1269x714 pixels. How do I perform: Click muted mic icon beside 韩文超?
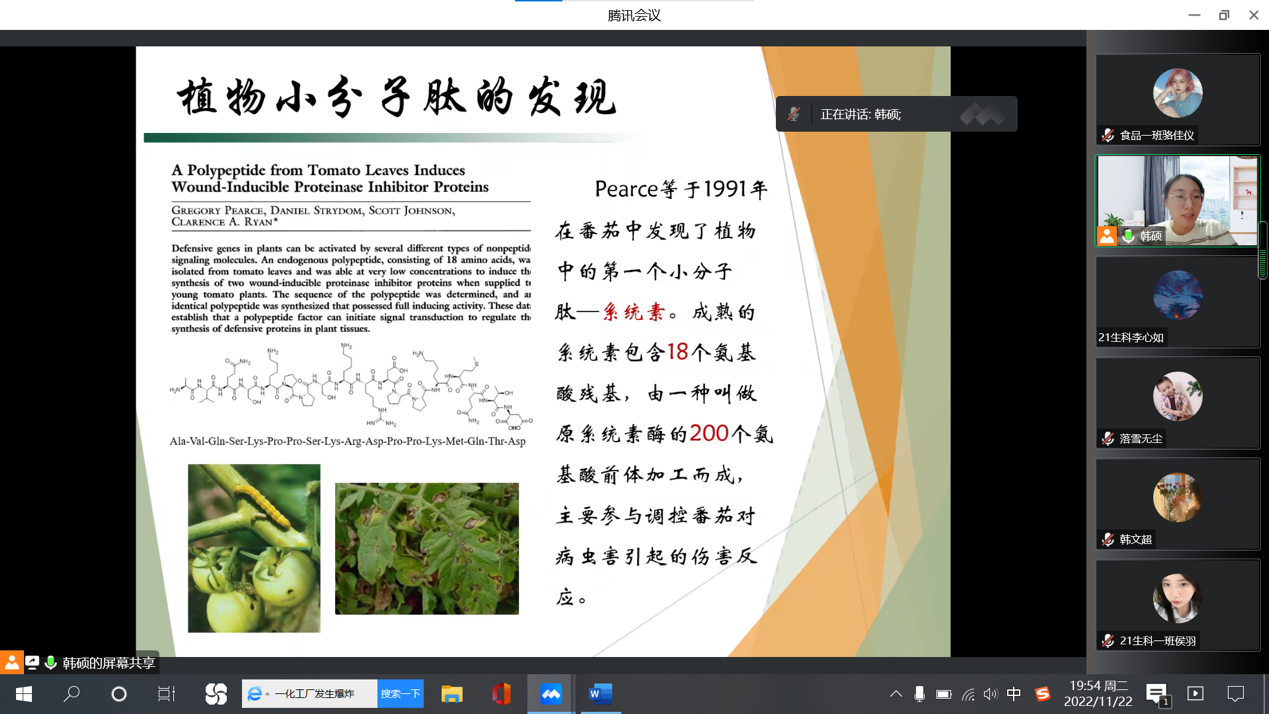(x=1108, y=540)
